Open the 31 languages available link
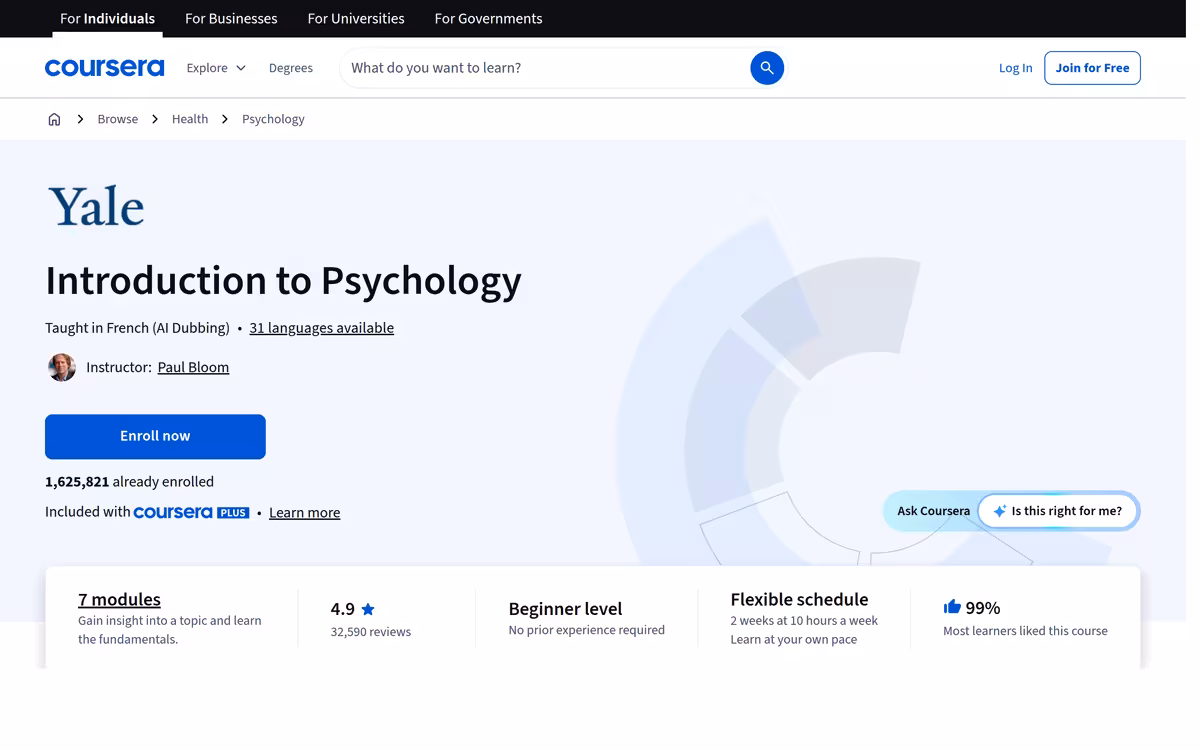Image resolution: width=1200 pixels, height=750 pixels. pos(321,328)
